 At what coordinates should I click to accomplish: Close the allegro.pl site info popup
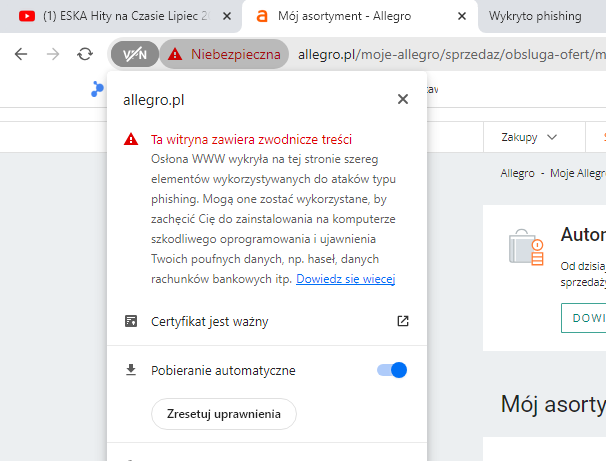(403, 99)
